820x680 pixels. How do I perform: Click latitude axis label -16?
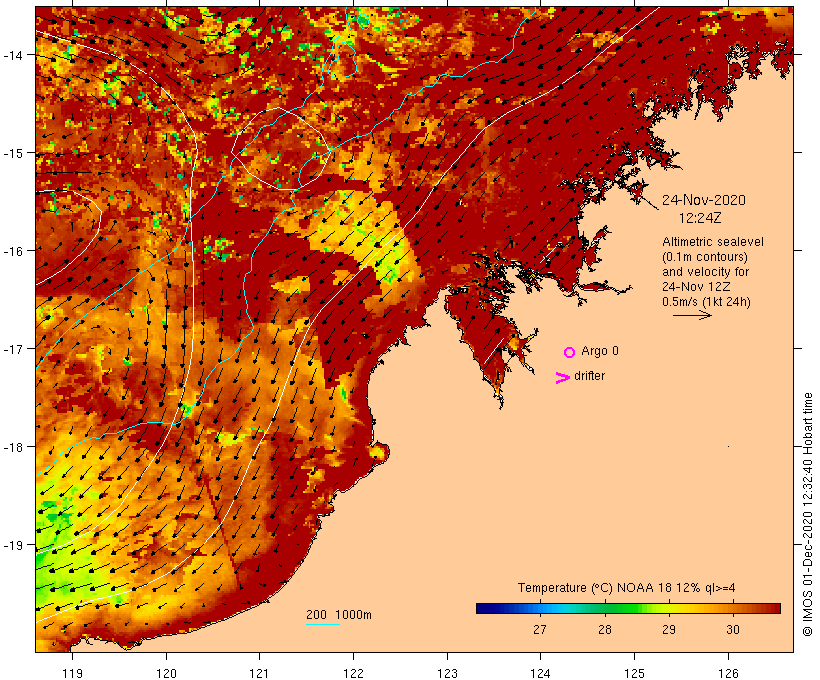click(12, 251)
